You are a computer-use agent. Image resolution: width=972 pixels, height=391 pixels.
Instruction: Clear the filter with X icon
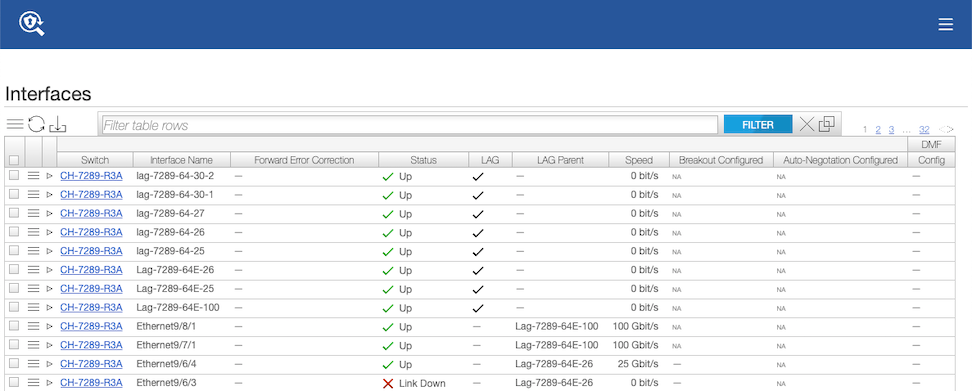tap(806, 124)
